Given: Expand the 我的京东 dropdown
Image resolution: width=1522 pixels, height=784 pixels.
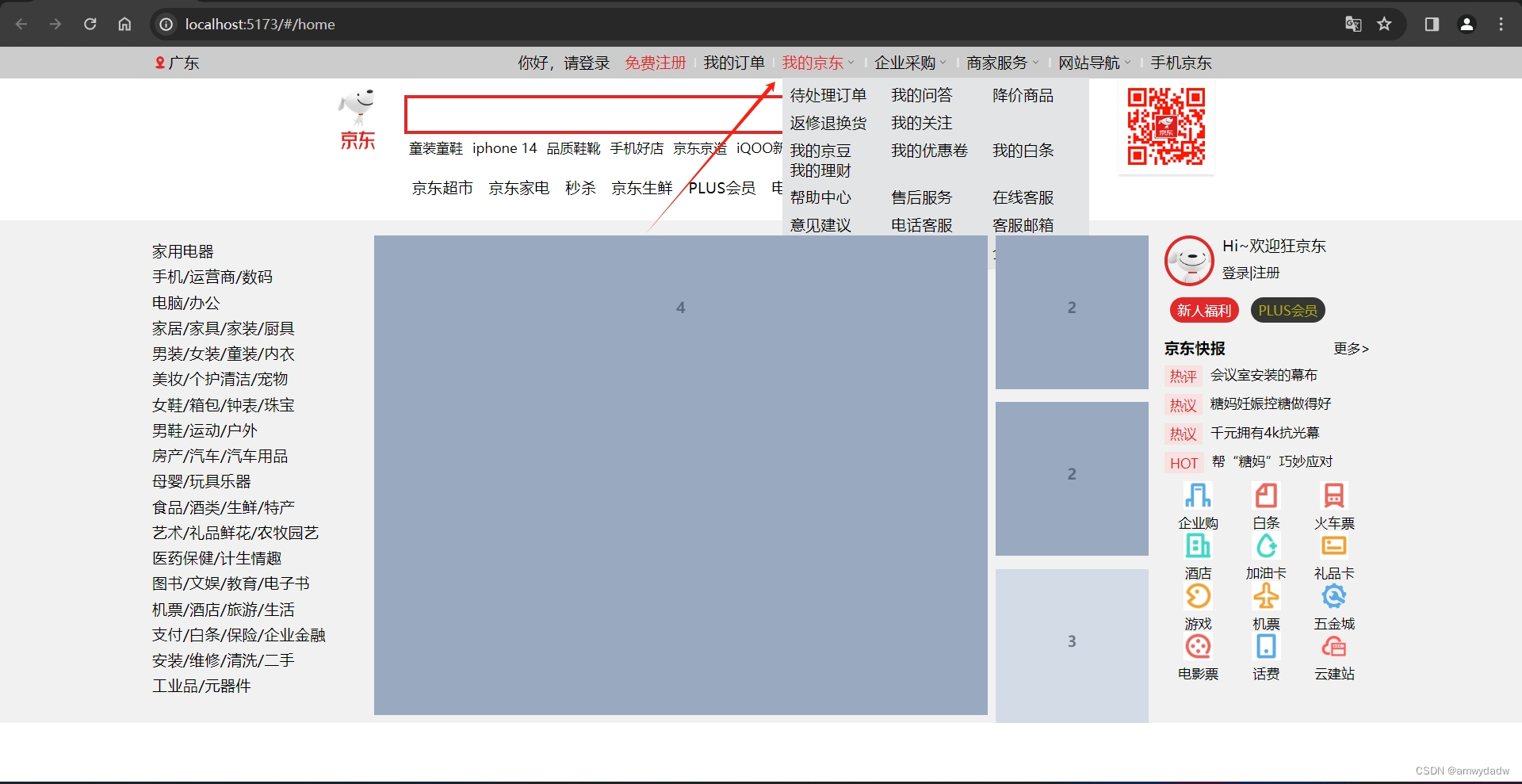Looking at the screenshot, I should (x=818, y=63).
